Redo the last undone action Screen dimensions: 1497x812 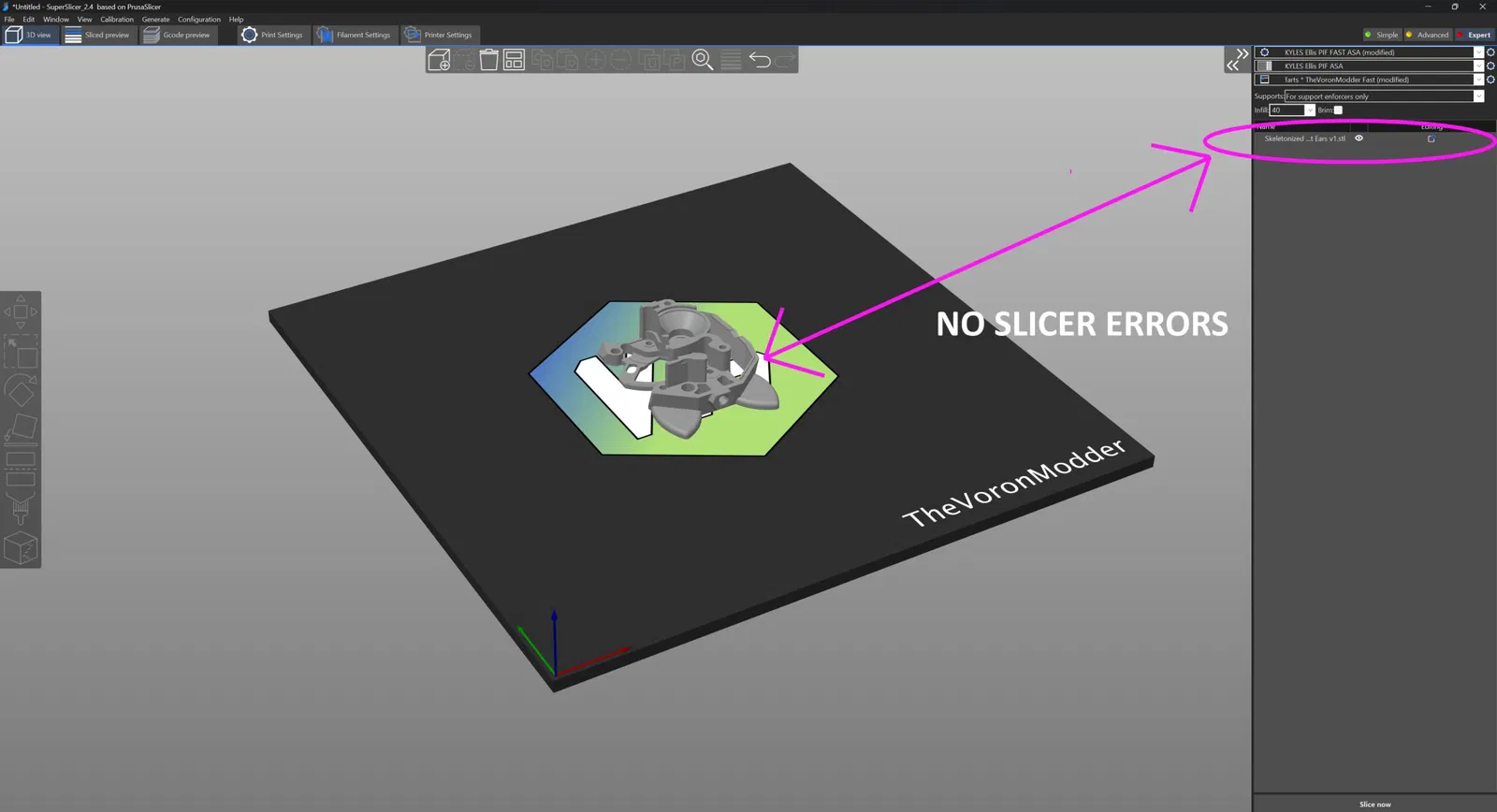785,60
